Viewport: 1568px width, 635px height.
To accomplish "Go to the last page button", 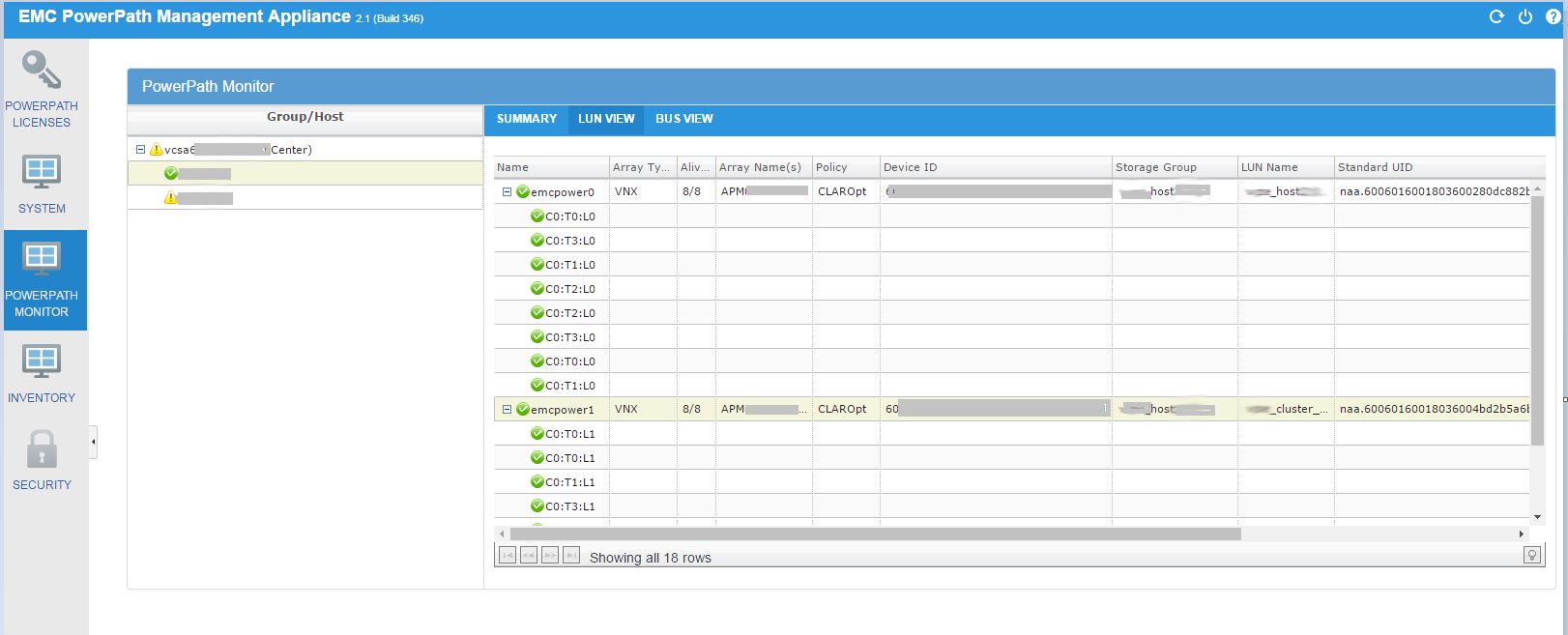I will 571,555.
